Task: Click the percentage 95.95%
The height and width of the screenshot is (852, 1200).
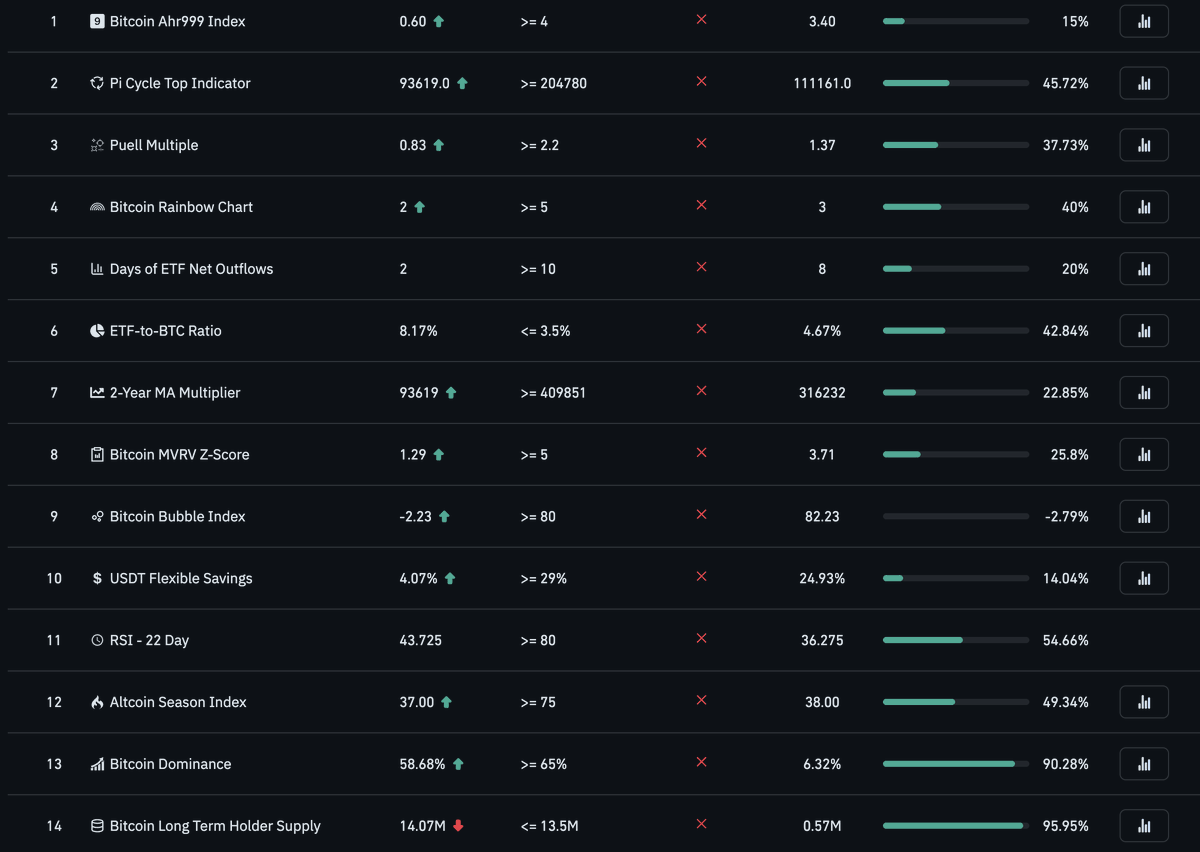Action: coord(1066,826)
